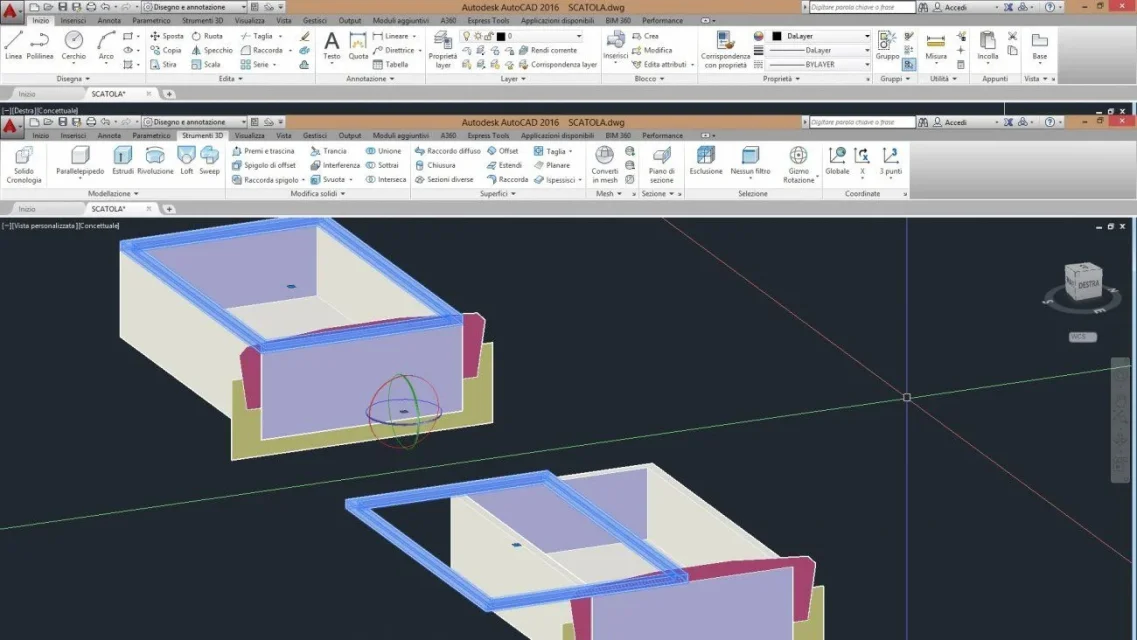The height and width of the screenshot is (640, 1137).
Task: Expand the Disegna panel in upper ribbon
Action: (x=73, y=79)
